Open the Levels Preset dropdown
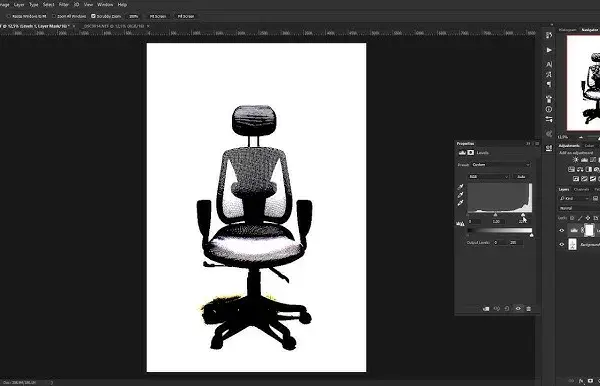This screenshot has height=386, width=600. coord(501,165)
